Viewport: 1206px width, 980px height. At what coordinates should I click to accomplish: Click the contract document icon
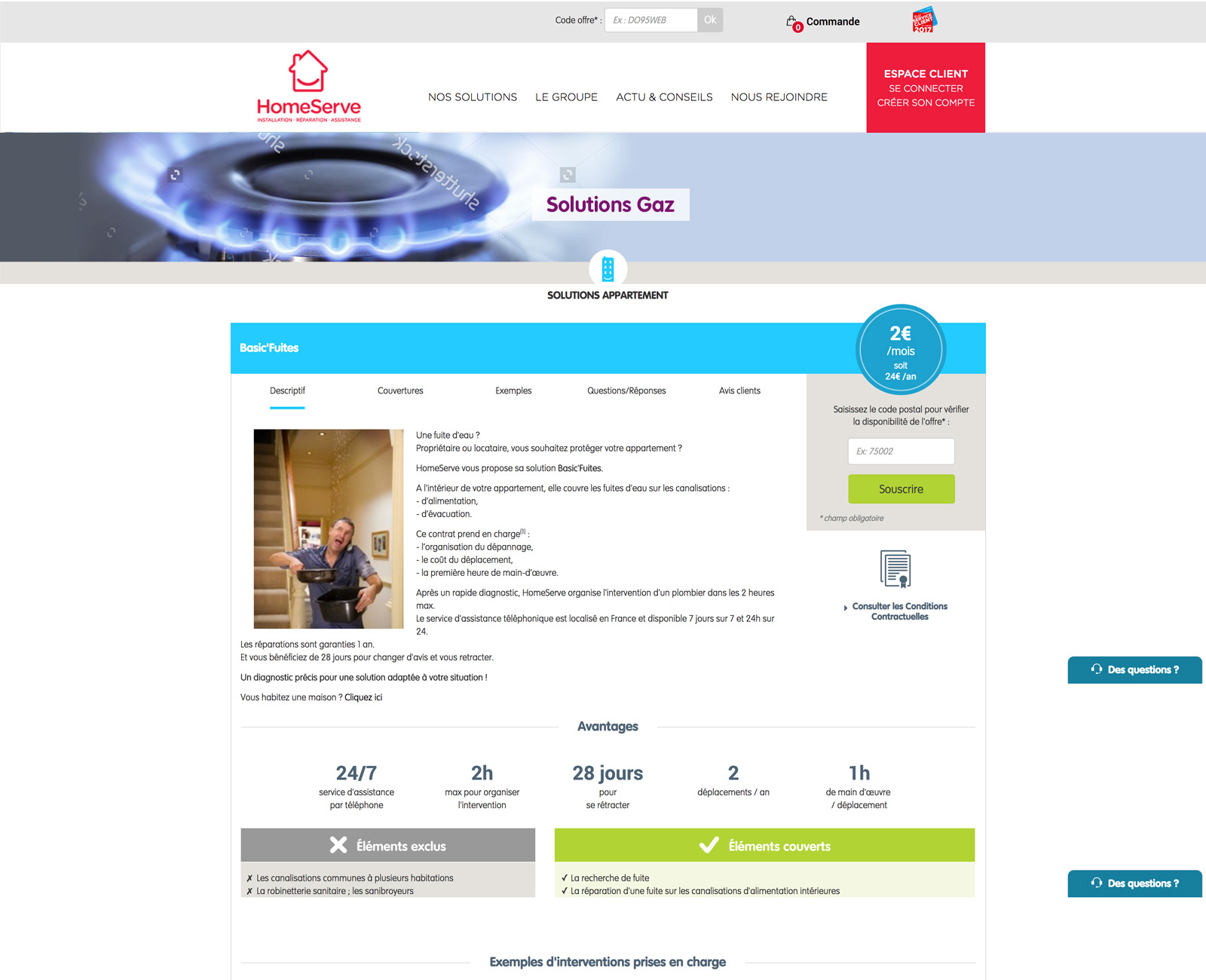tap(895, 568)
